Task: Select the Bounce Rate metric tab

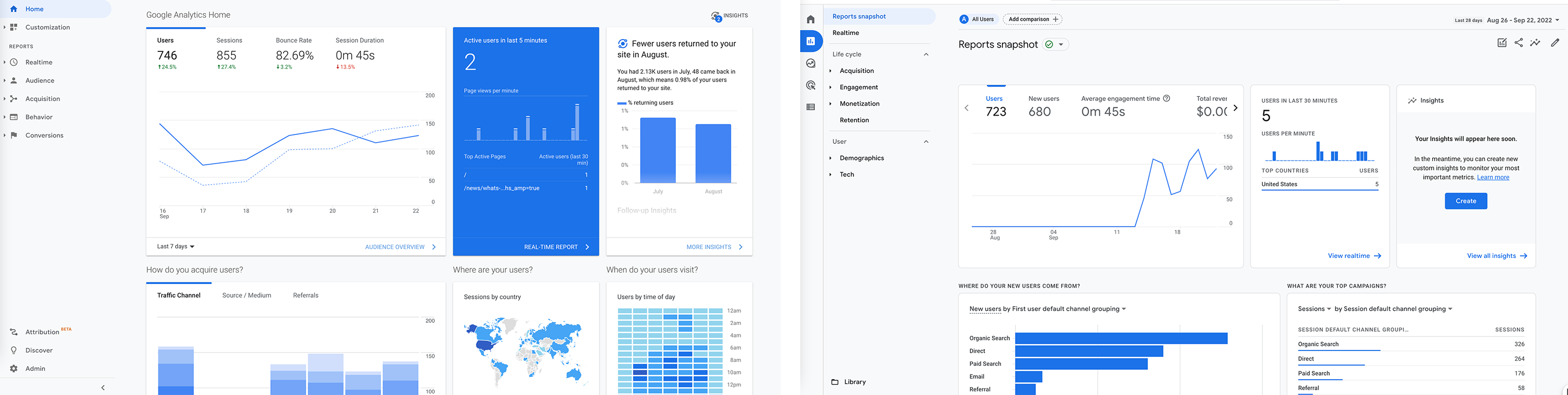Action: click(x=295, y=54)
